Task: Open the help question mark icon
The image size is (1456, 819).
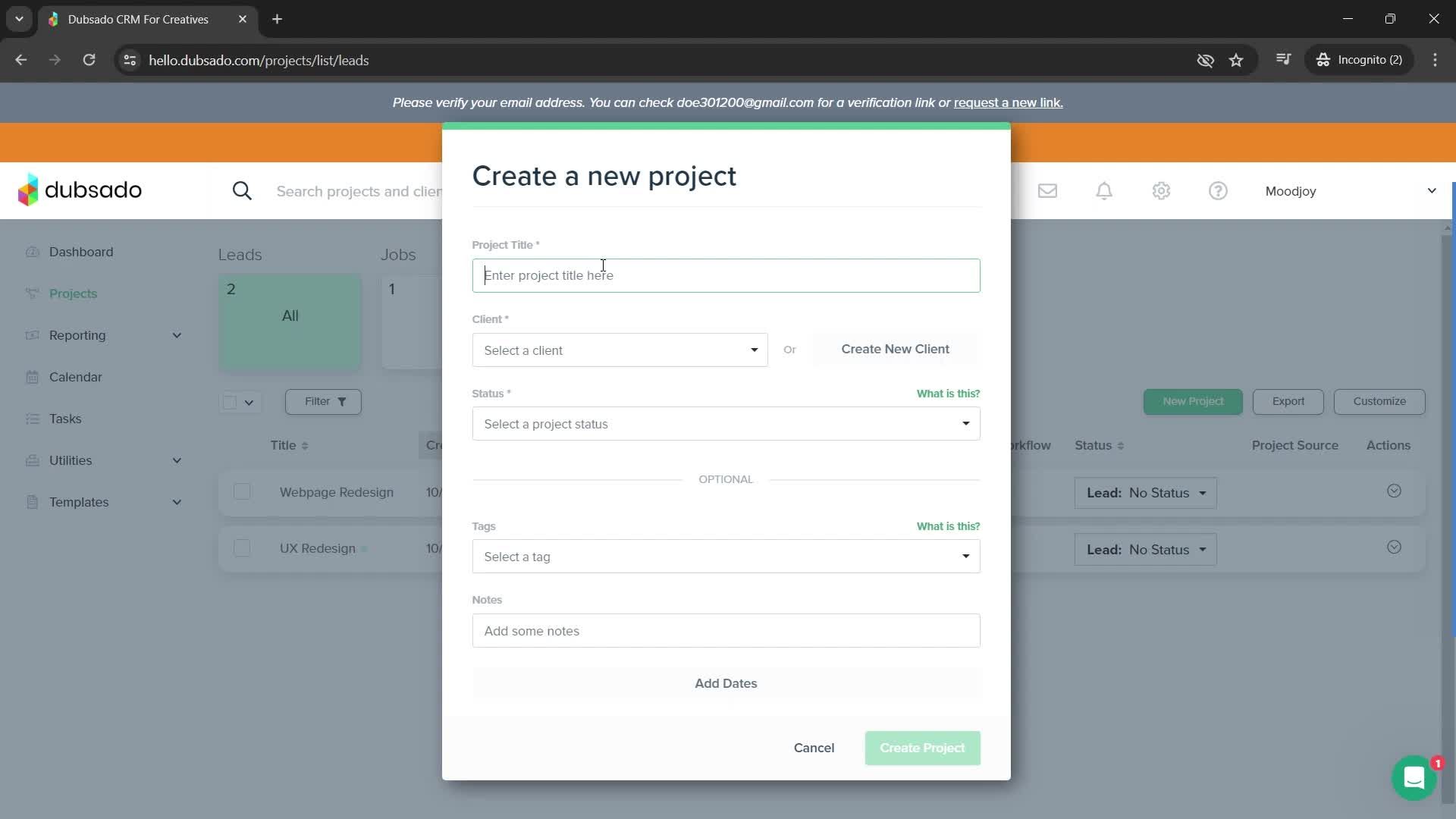Action: pos(1218,191)
